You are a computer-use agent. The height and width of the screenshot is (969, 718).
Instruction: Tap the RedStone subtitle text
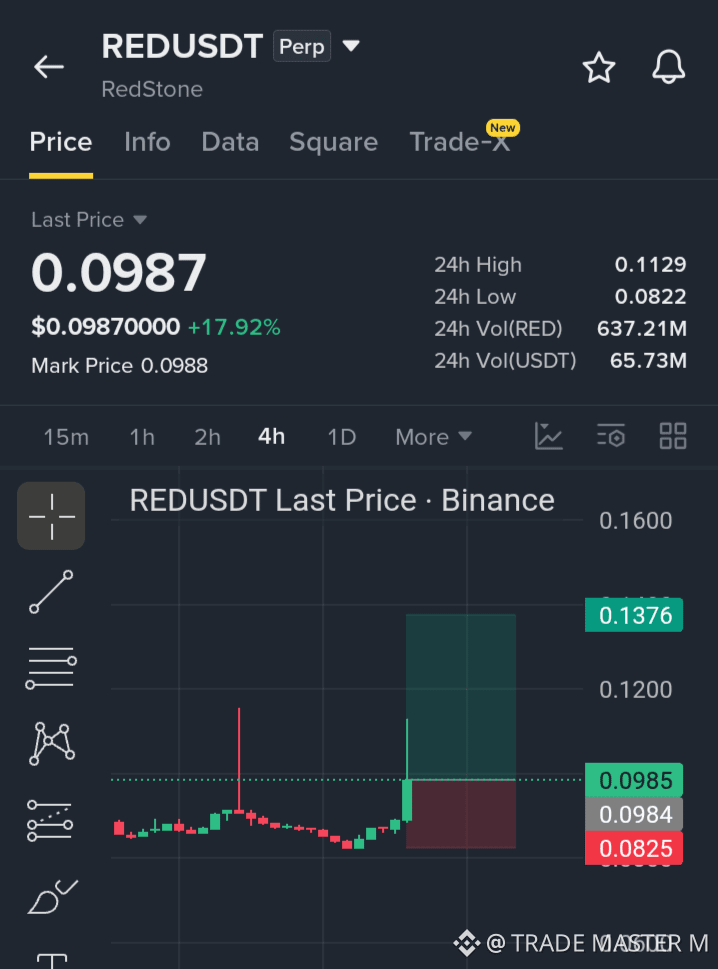click(152, 89)
